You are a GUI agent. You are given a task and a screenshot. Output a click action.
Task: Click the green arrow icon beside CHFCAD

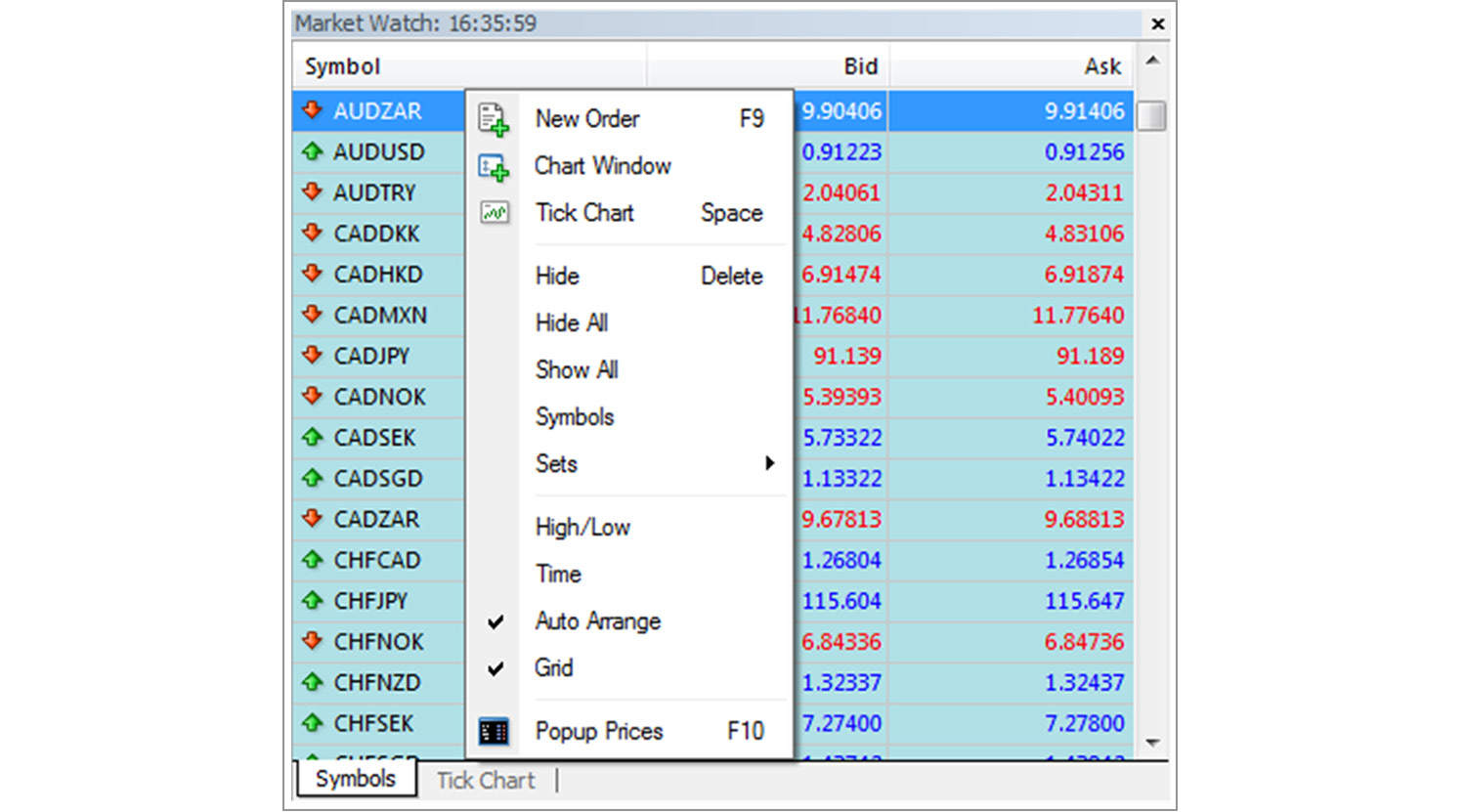313,560
